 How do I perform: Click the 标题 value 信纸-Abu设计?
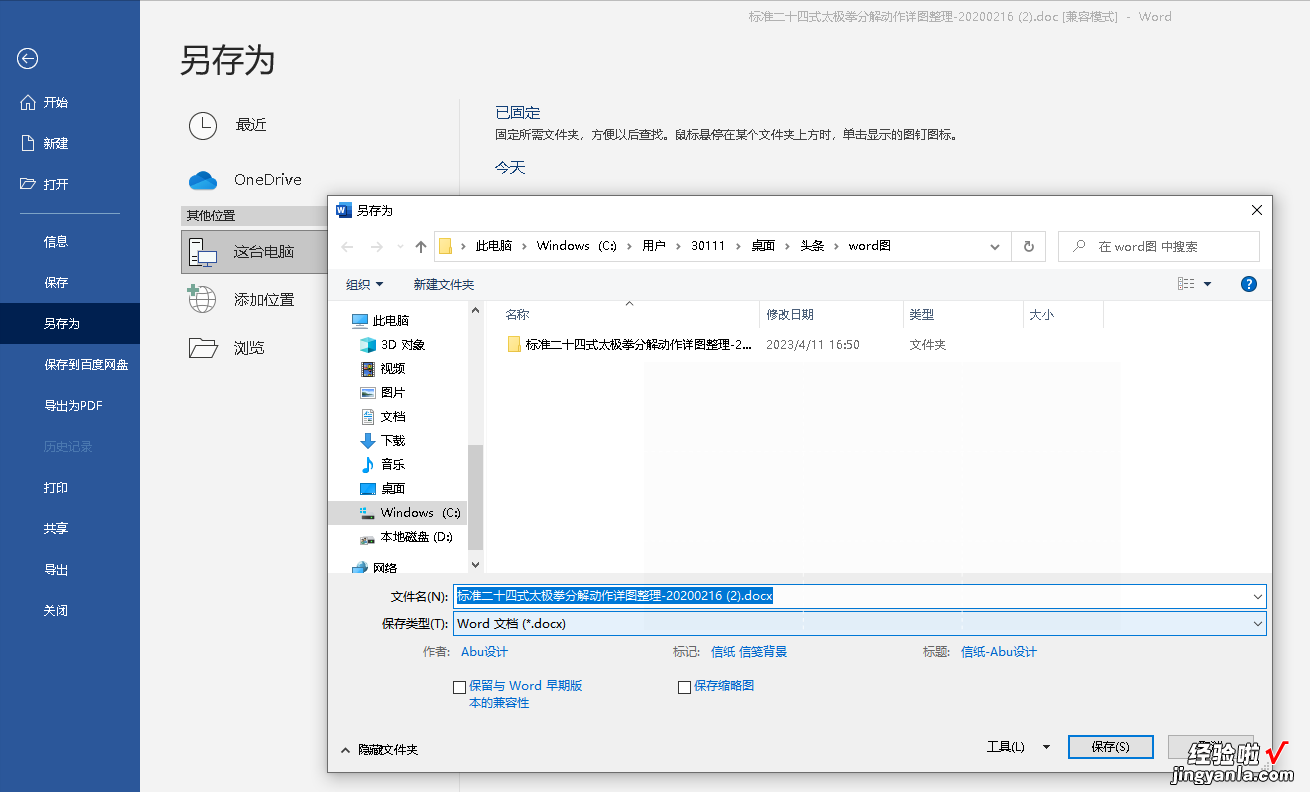[999, 652]
